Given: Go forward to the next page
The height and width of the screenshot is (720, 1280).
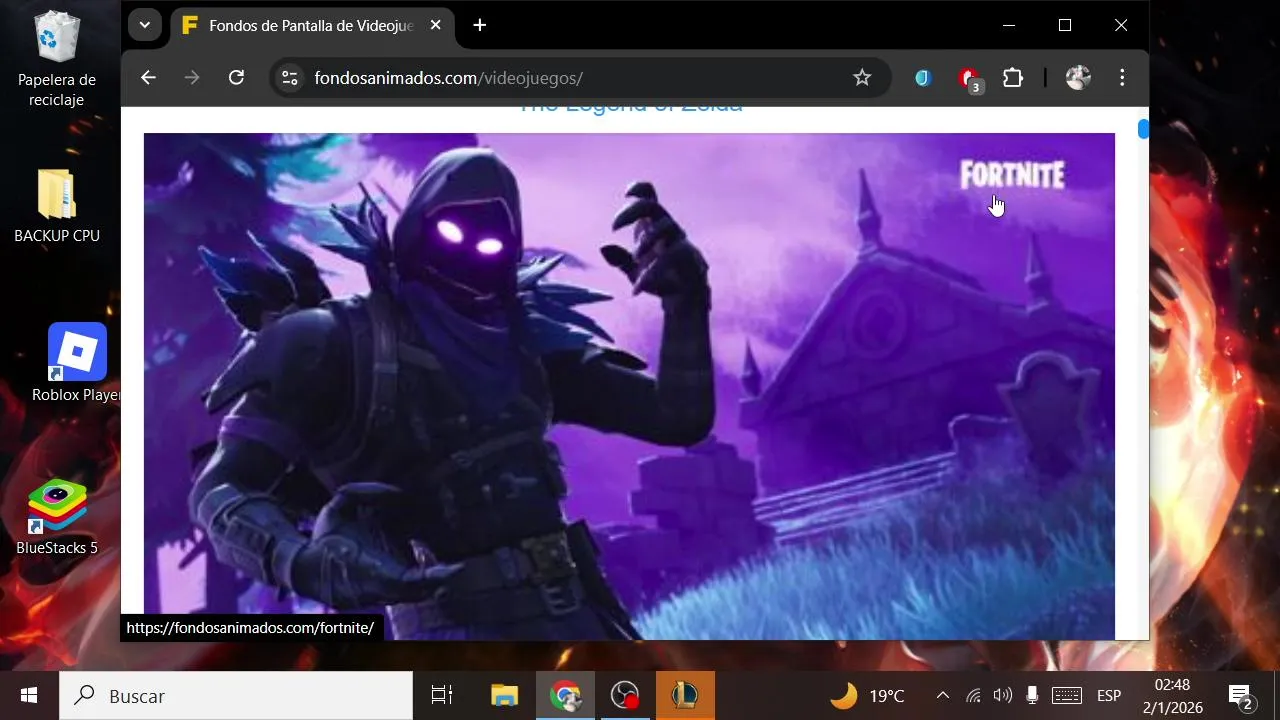Looking at the screenshot, I should (192, 77).
